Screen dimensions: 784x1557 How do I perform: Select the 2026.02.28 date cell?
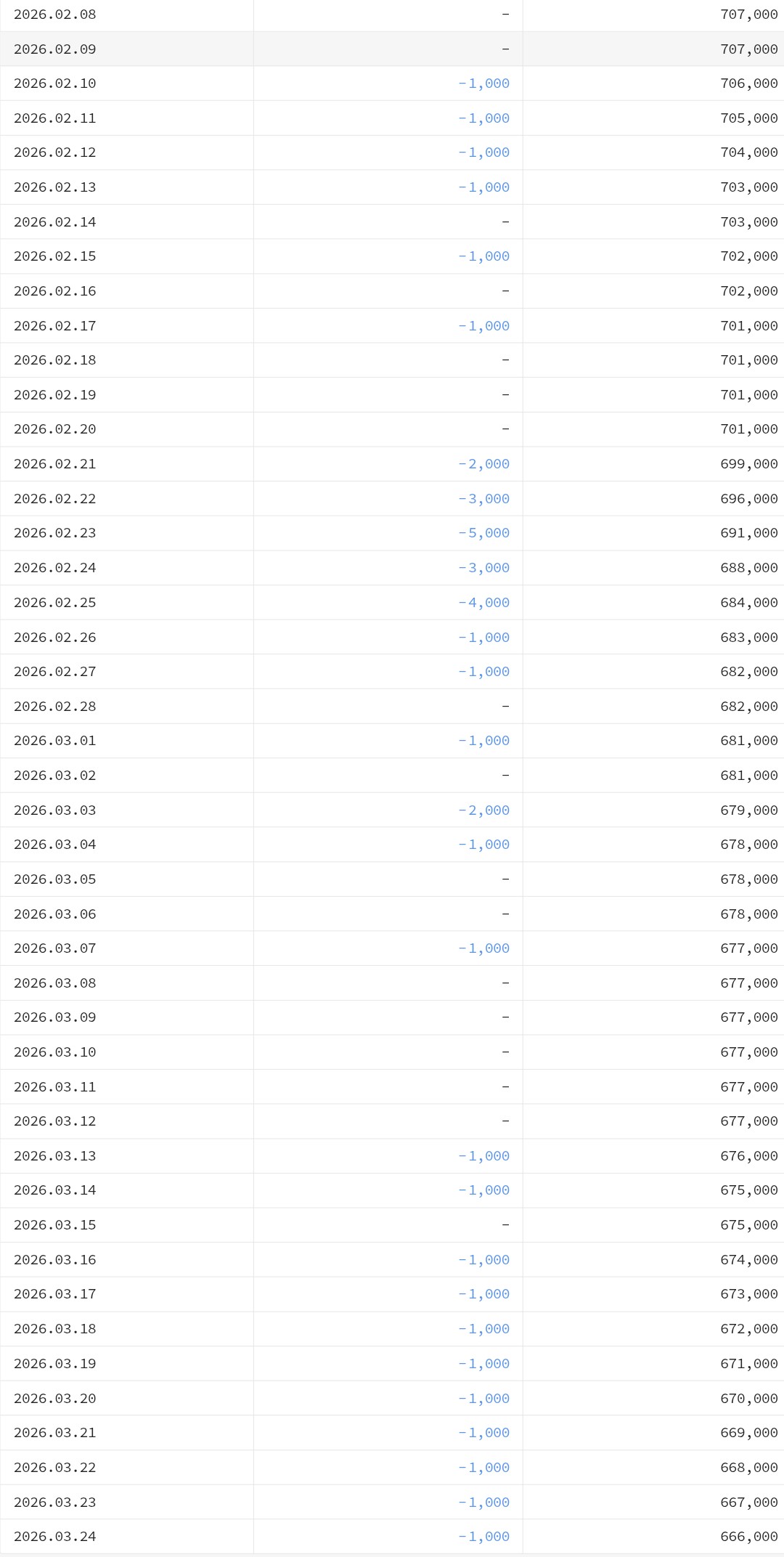[x=55, y=707]
